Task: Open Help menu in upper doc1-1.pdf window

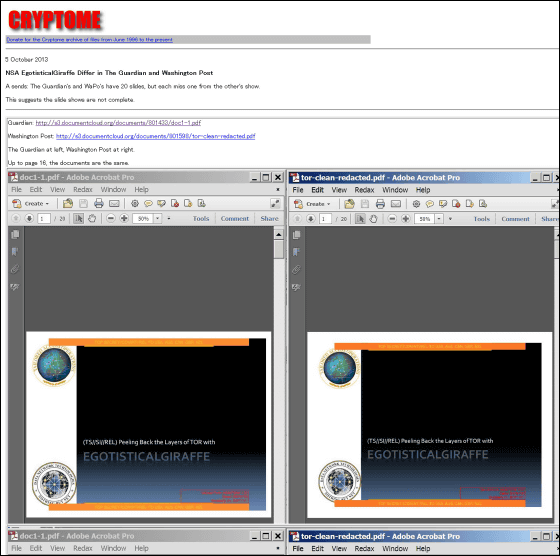Action: pos(141,189)
